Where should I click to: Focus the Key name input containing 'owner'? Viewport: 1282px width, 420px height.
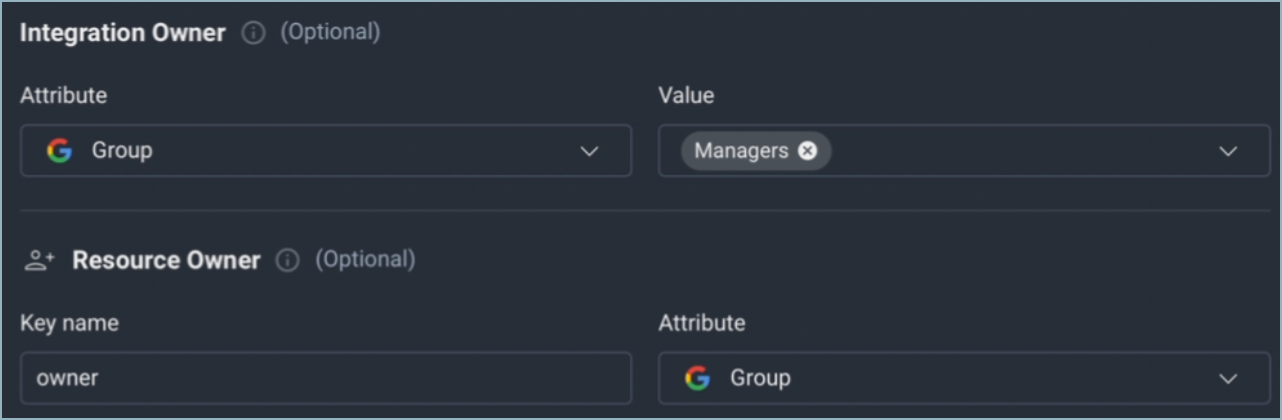click(x=325, y=378)
